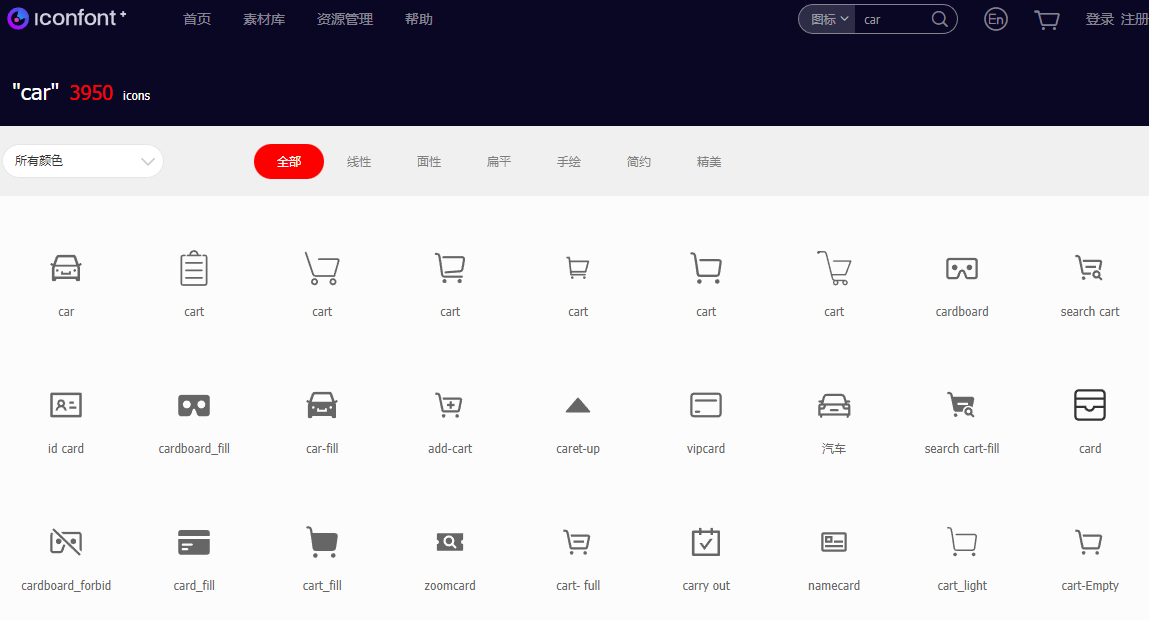
Task: Open the 素材库 menu item
Action: point(264,19)
